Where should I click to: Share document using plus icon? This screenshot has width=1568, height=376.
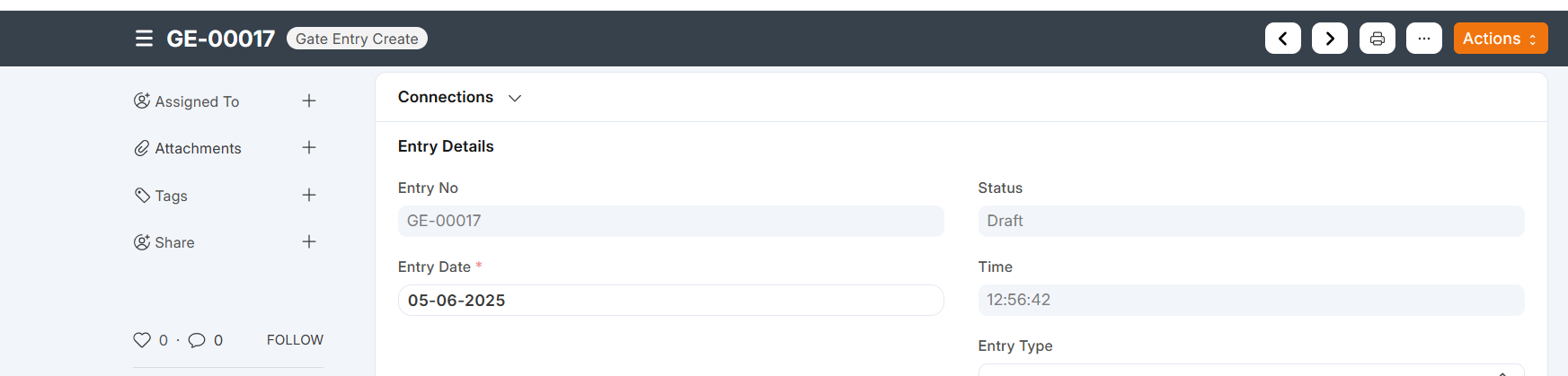point(309,242)
